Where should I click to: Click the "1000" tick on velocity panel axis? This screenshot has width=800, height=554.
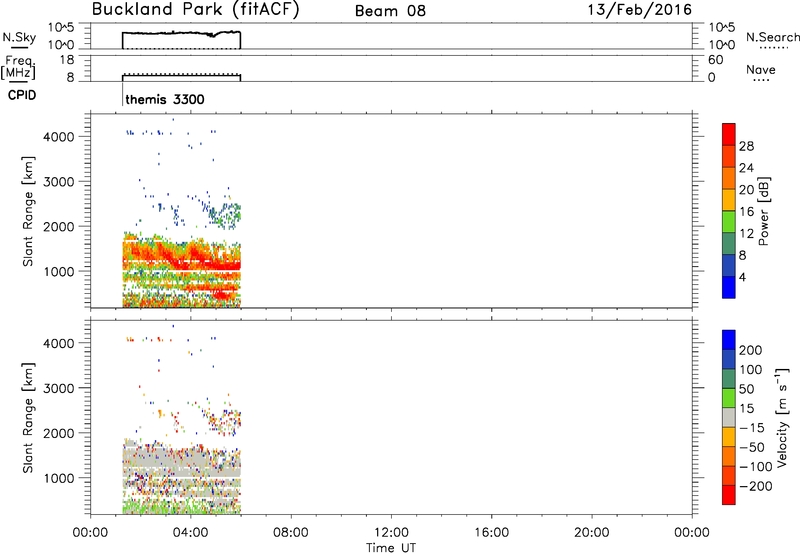pyautogui.click(x=59, y=478)
